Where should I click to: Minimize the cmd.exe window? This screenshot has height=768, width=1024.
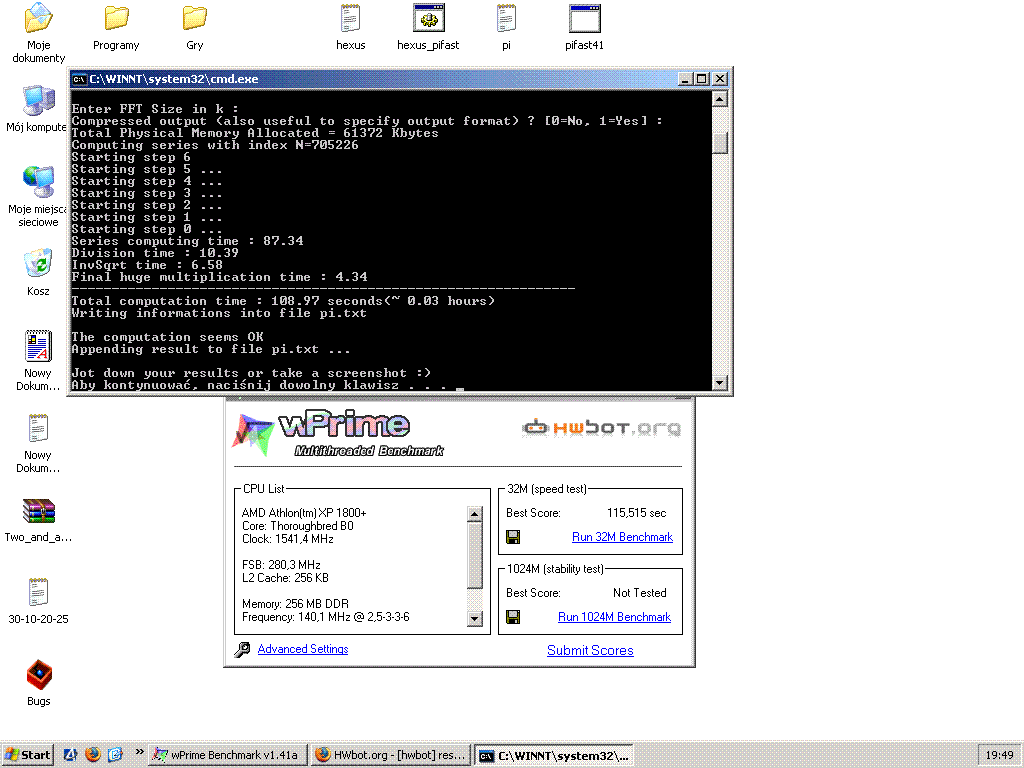(x=685, y=79)
